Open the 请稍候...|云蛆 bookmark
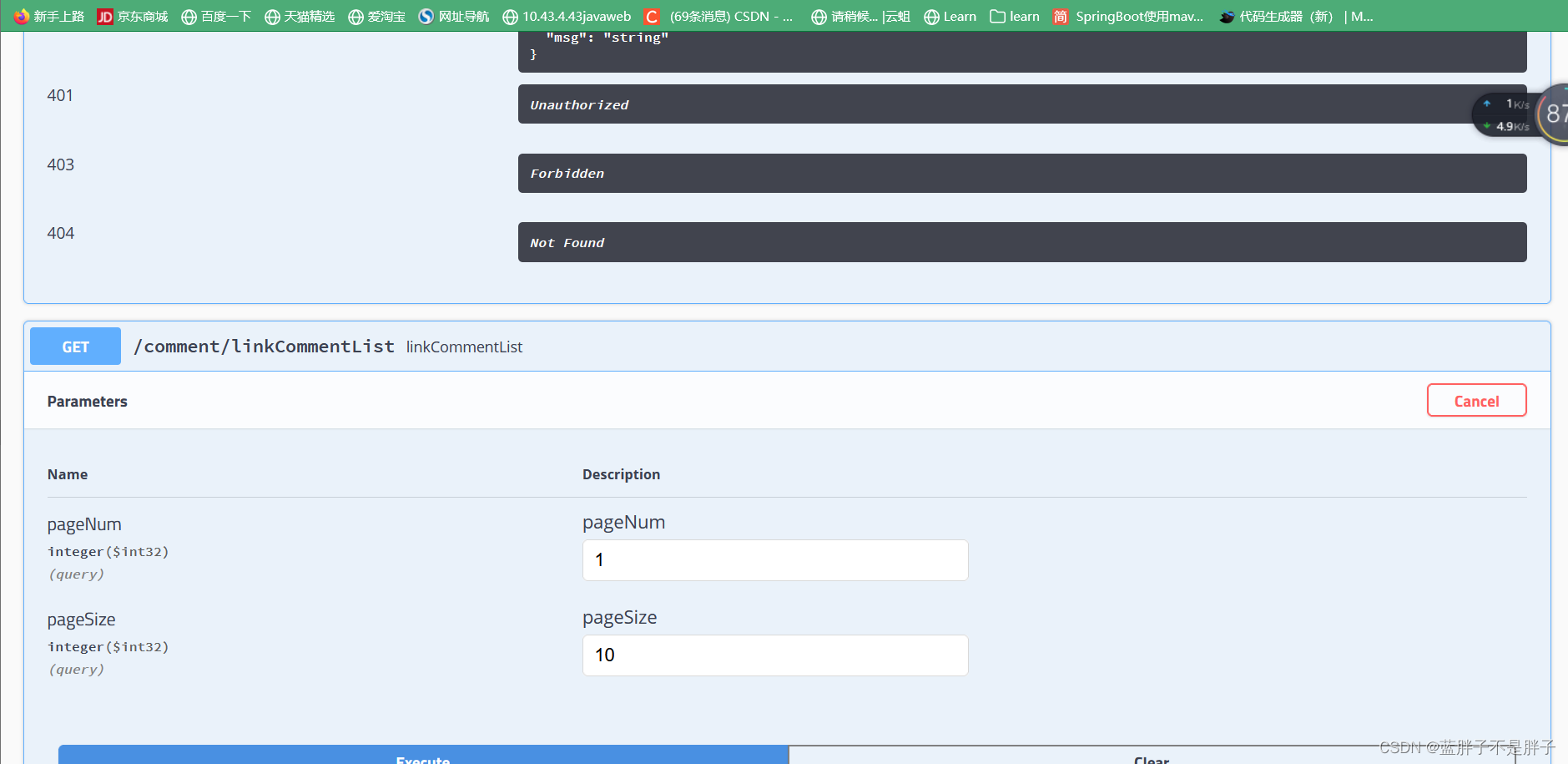The width and height of the screenshot is (1568, 764). (861, 16)
